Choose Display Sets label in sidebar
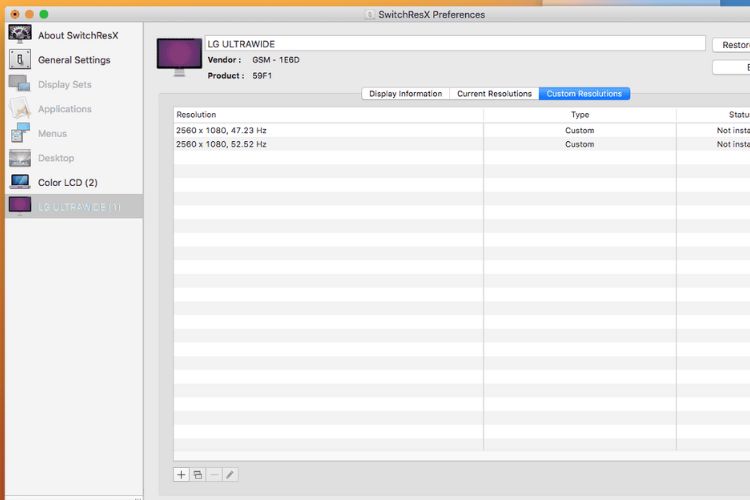The image size is (750, 500). 65,84
